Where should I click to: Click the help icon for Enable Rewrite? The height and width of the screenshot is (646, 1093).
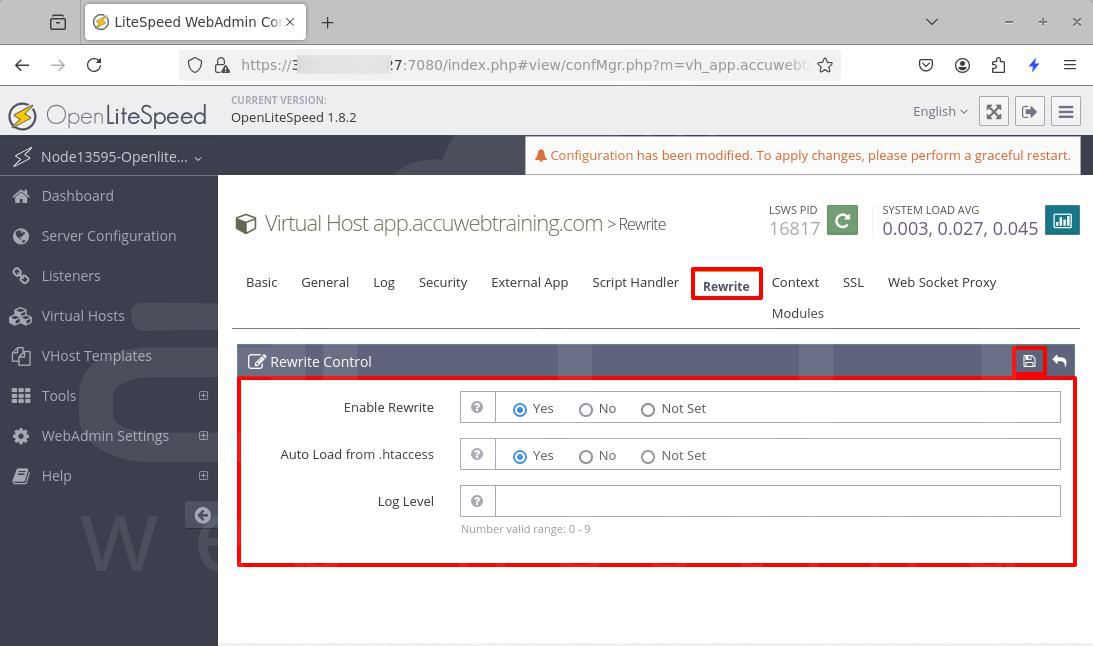tap(477, 407)
